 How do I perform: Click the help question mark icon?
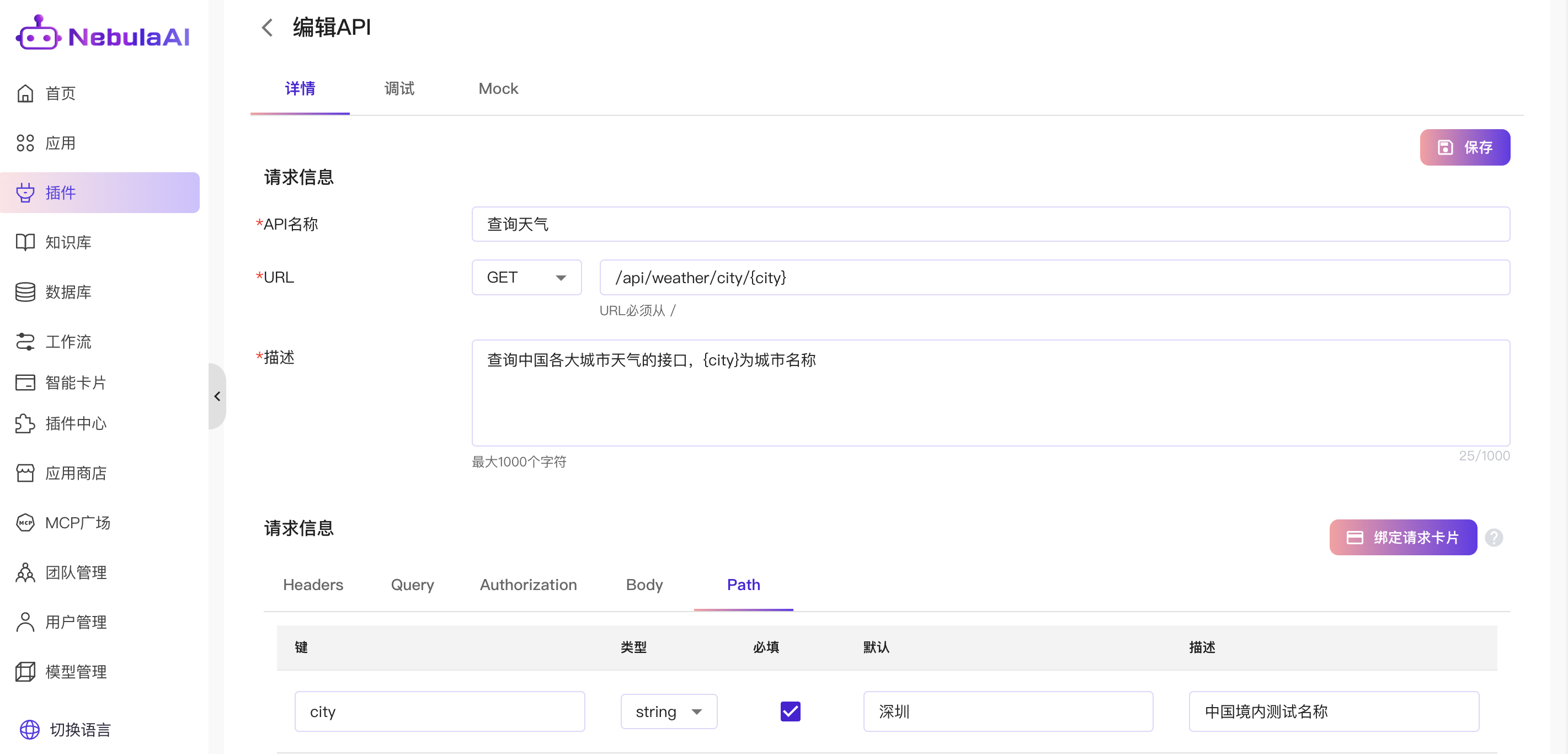pos(1494,538)
